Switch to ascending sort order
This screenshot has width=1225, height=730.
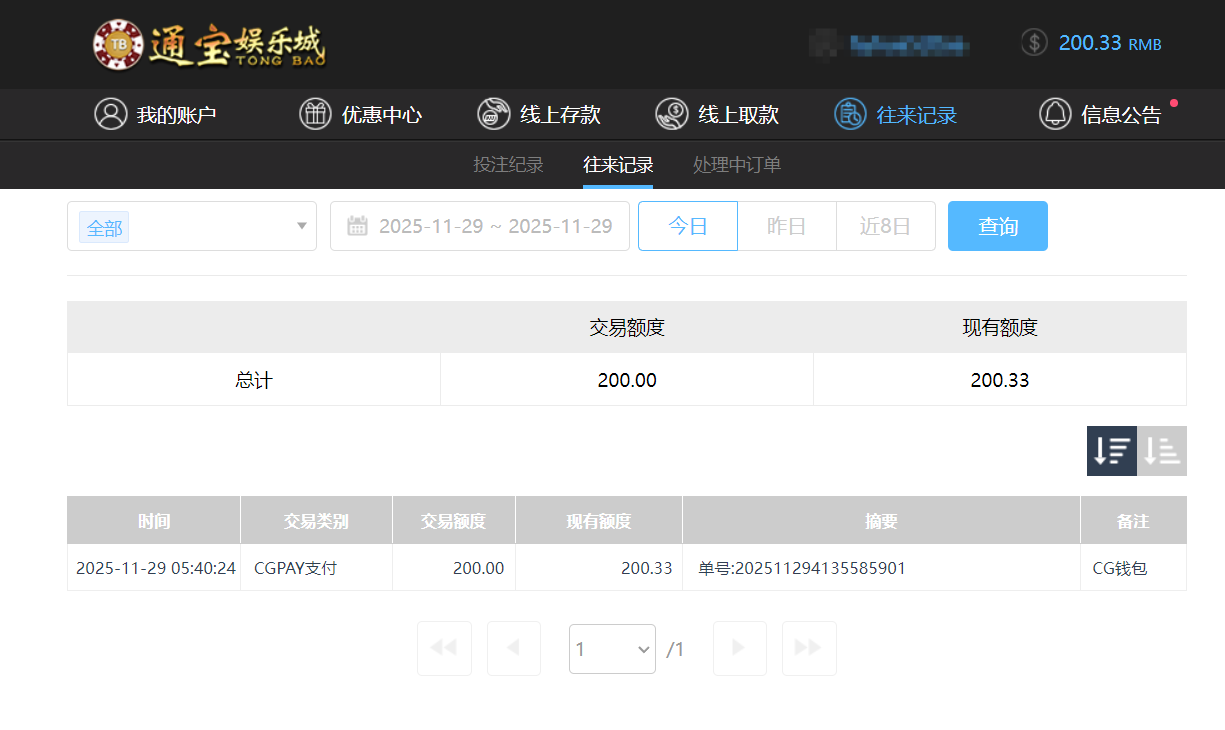(x=1161, y=451)
